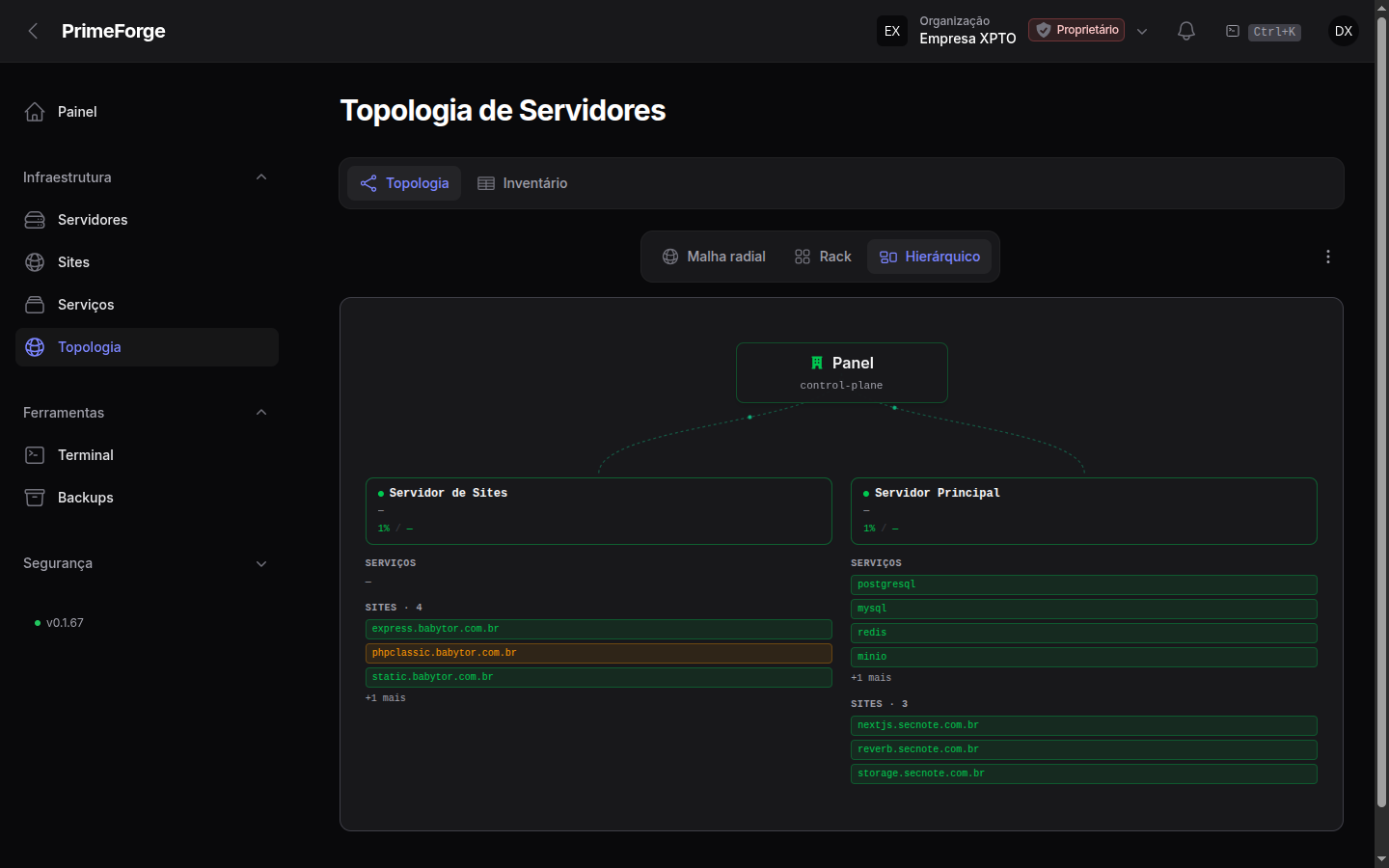
Task: Select the Servidor de Sites card
Action: (x=599, y=511)
